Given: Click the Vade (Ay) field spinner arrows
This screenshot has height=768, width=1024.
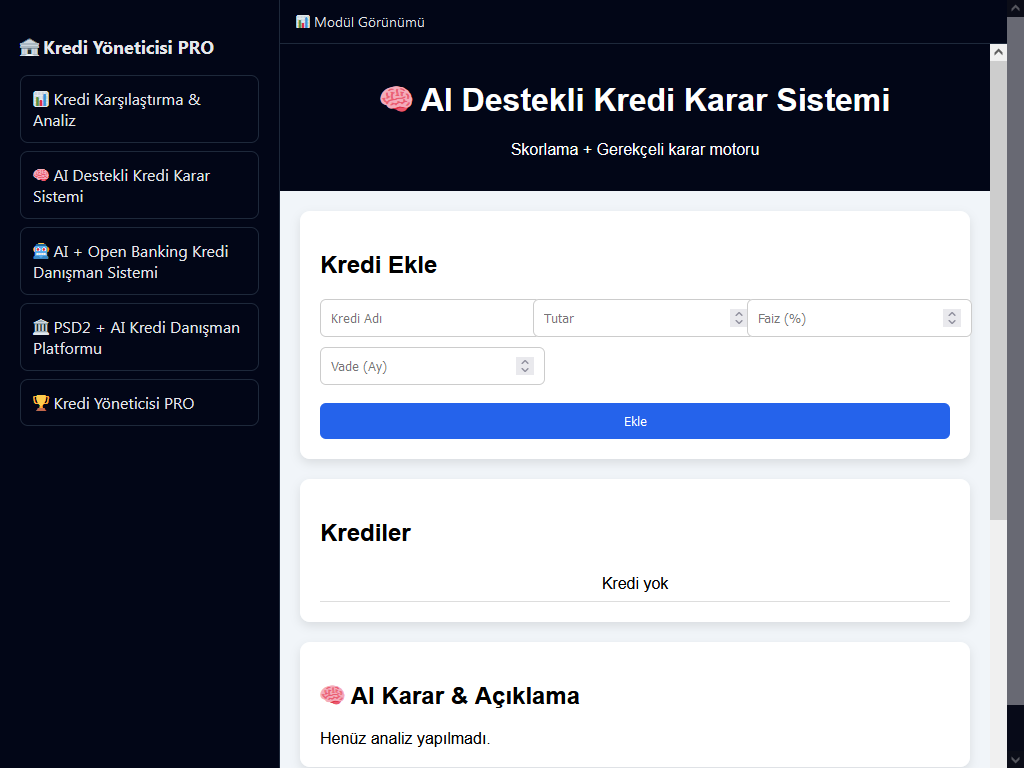Looking at the screenshot, I should (525, 366).
